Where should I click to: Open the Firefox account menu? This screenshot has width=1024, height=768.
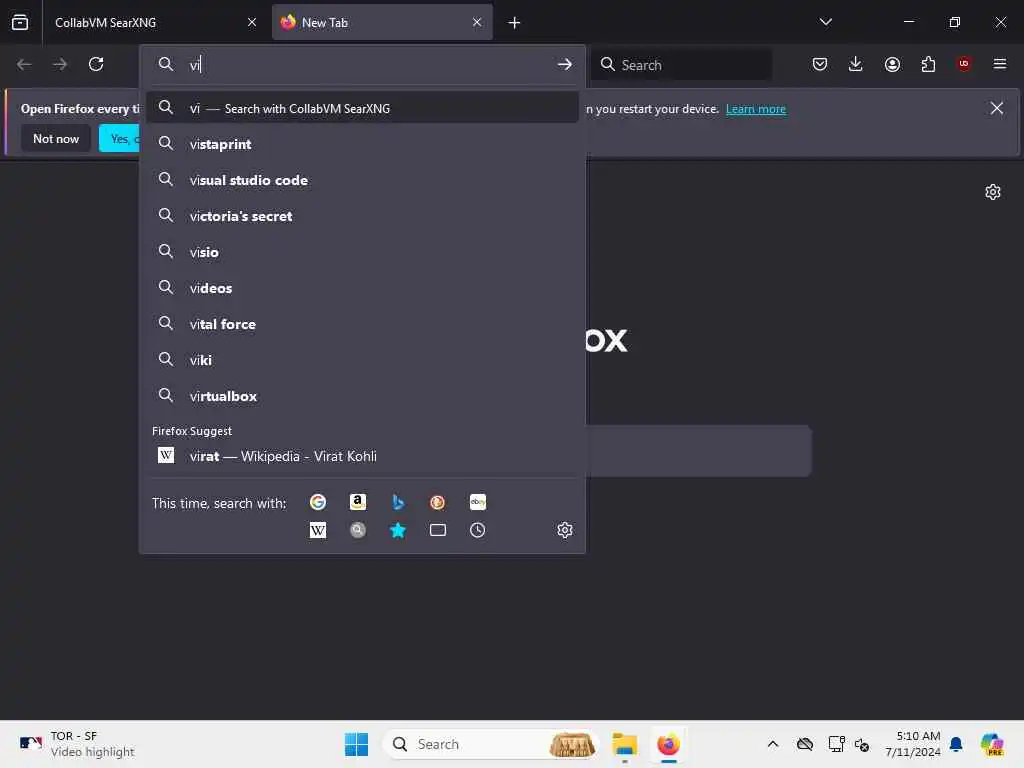(892, 64)
